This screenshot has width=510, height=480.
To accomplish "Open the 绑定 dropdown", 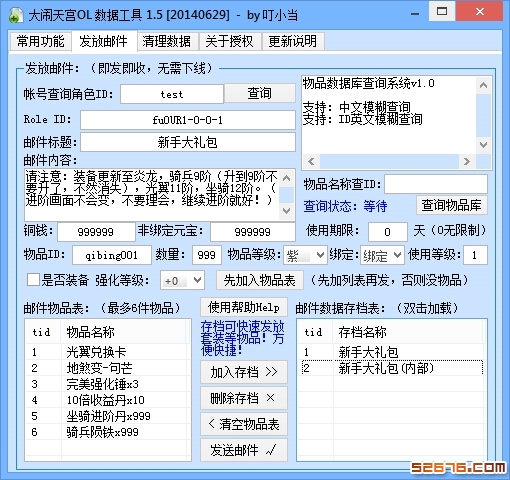I will pos(382,255).
